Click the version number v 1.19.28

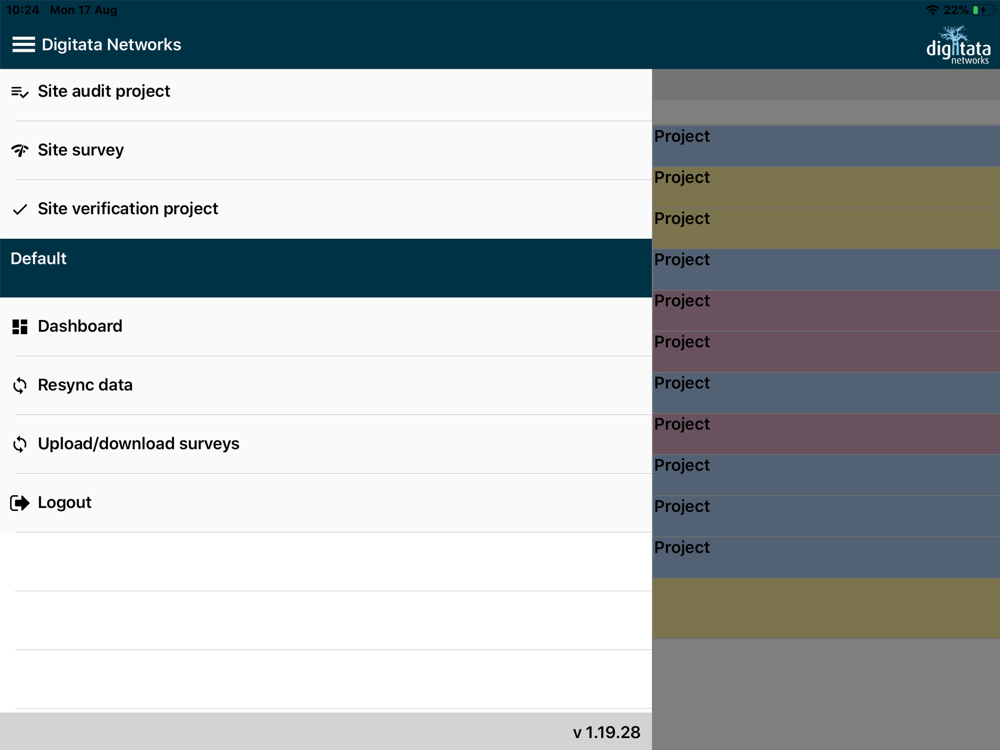tap(607, 732)
